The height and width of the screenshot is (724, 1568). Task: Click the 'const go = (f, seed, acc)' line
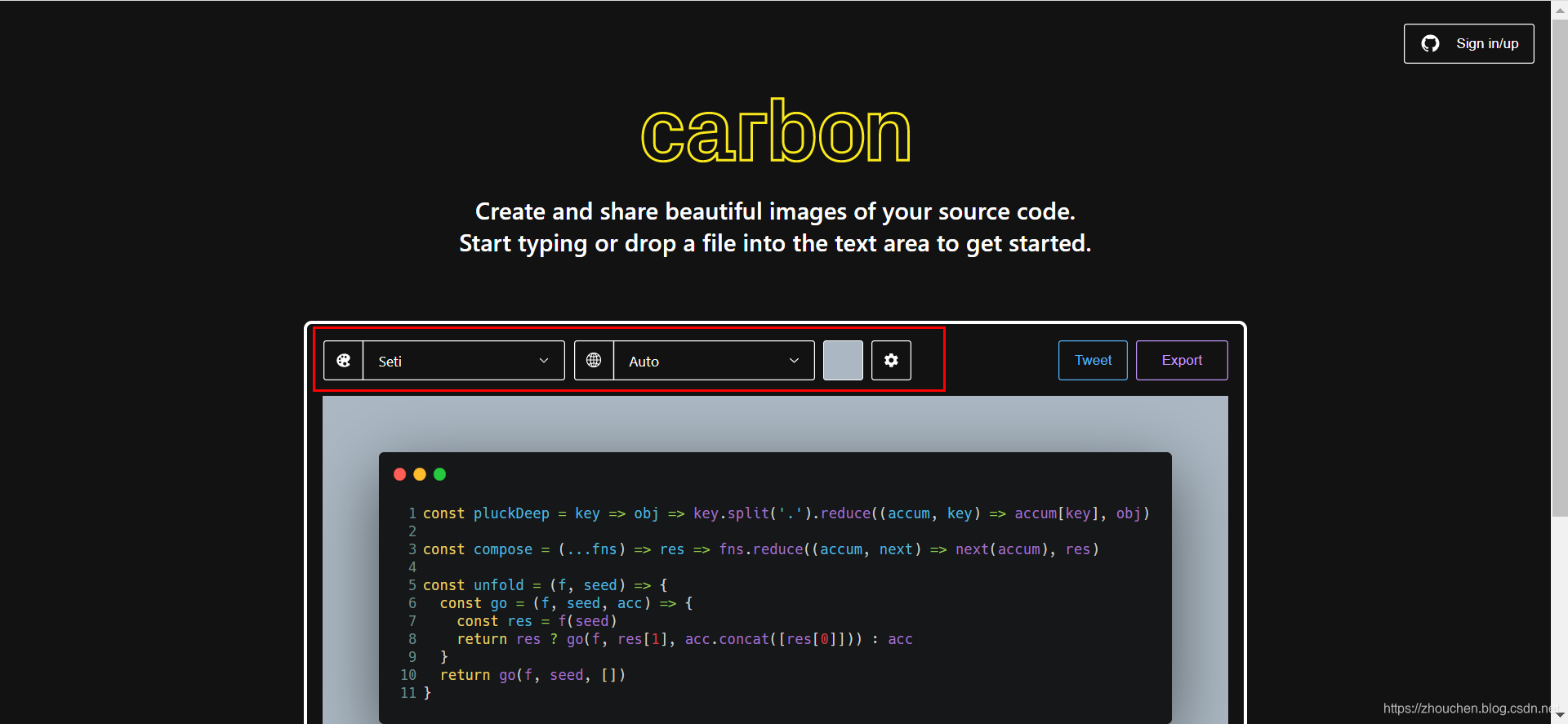566,603
